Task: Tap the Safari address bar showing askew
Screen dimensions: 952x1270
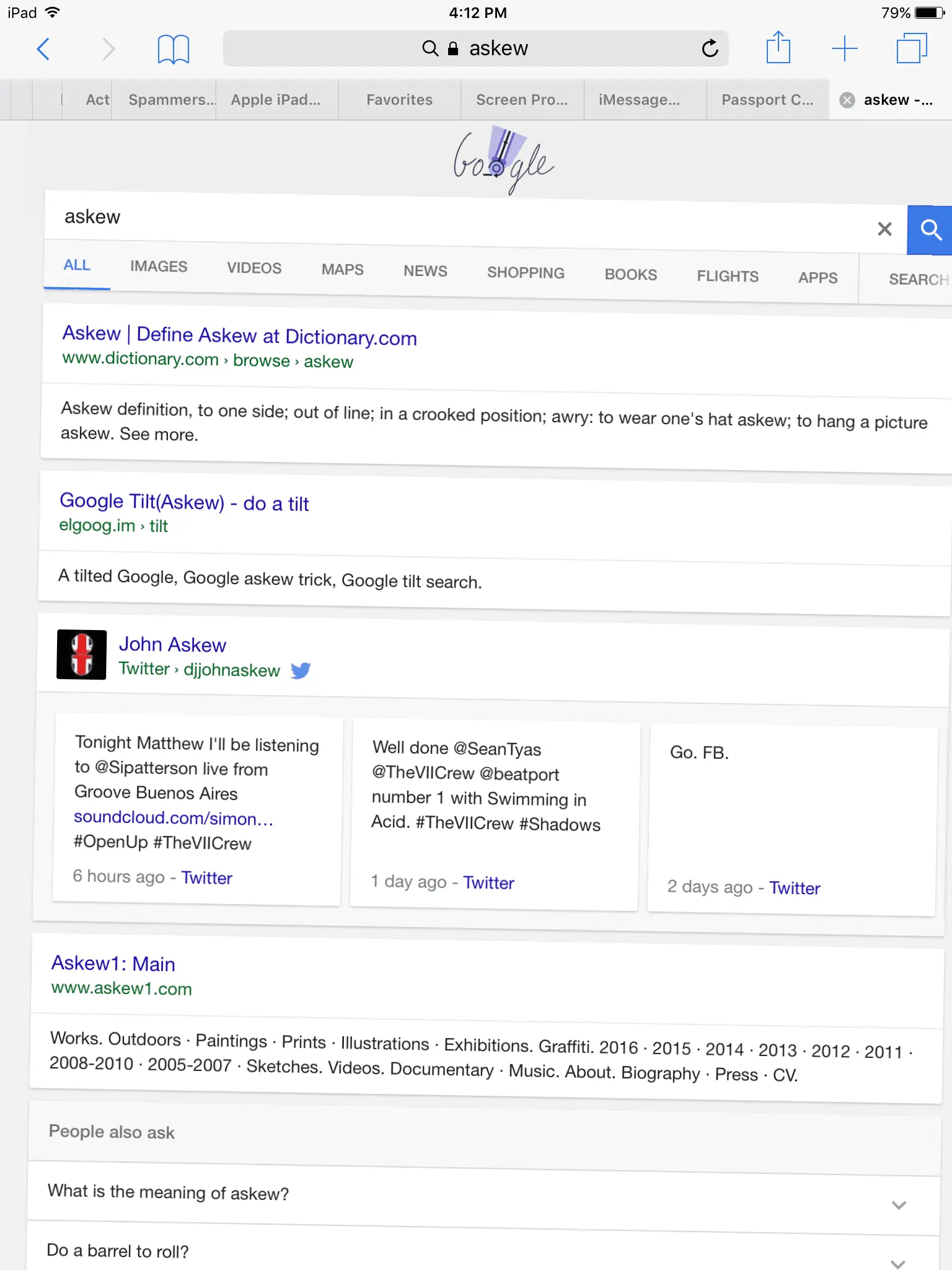Action: pos(476,48)
